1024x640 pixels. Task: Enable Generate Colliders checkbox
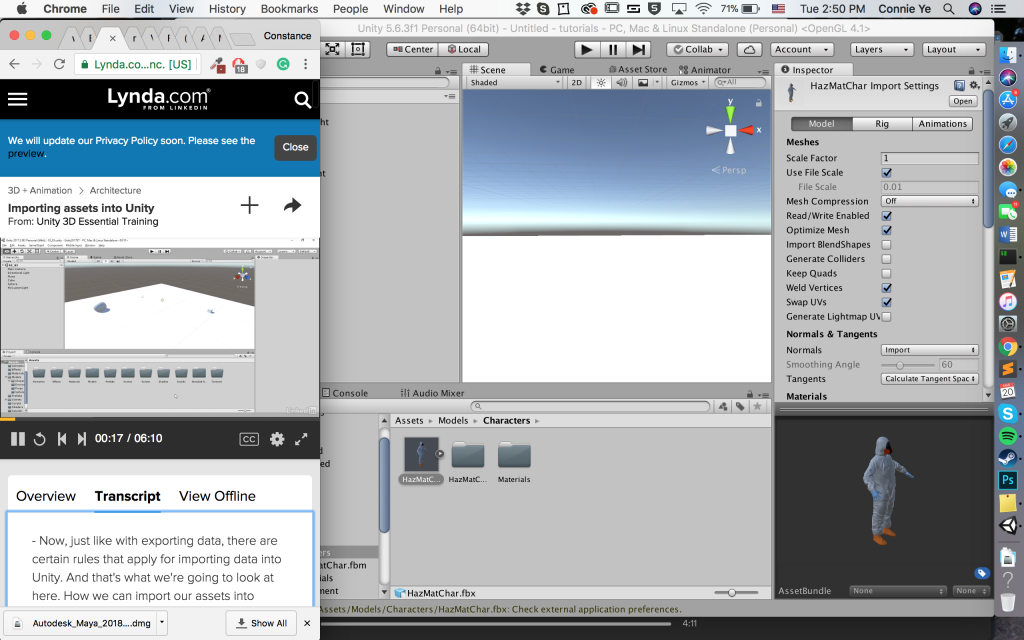(x=887, y=259)
